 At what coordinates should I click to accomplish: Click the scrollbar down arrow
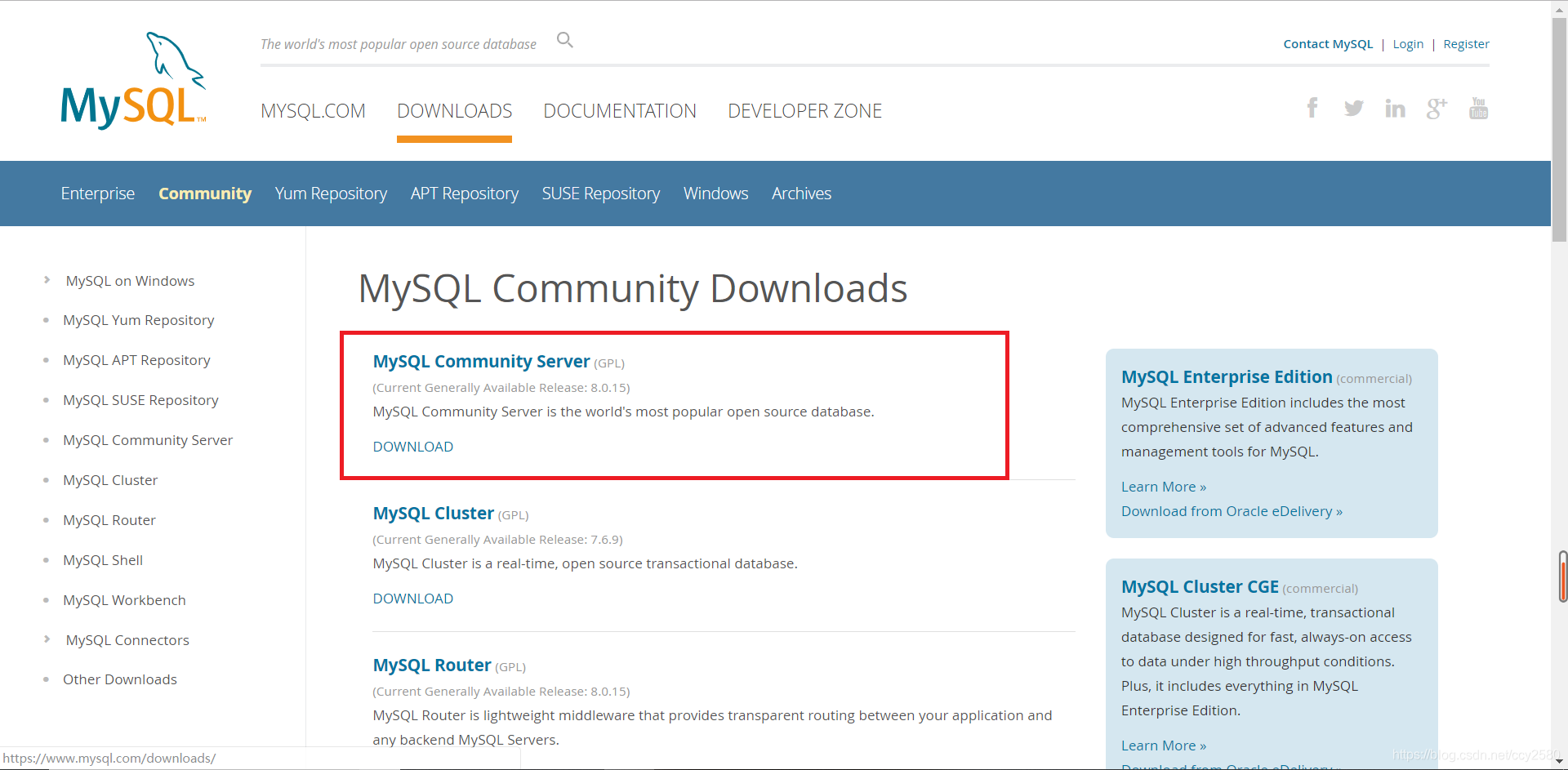pyautogui.click(x=1559, y=761)
